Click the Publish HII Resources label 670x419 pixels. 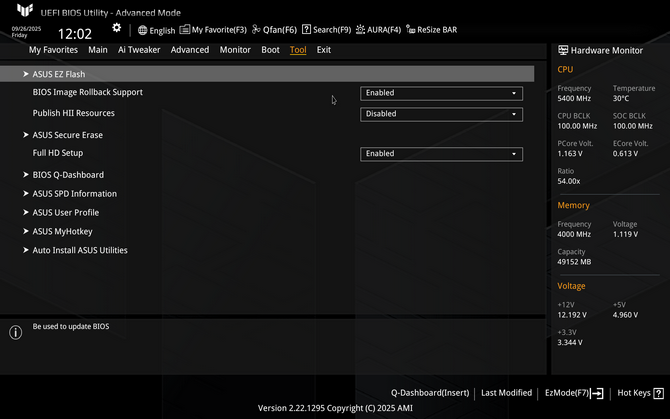73,113
